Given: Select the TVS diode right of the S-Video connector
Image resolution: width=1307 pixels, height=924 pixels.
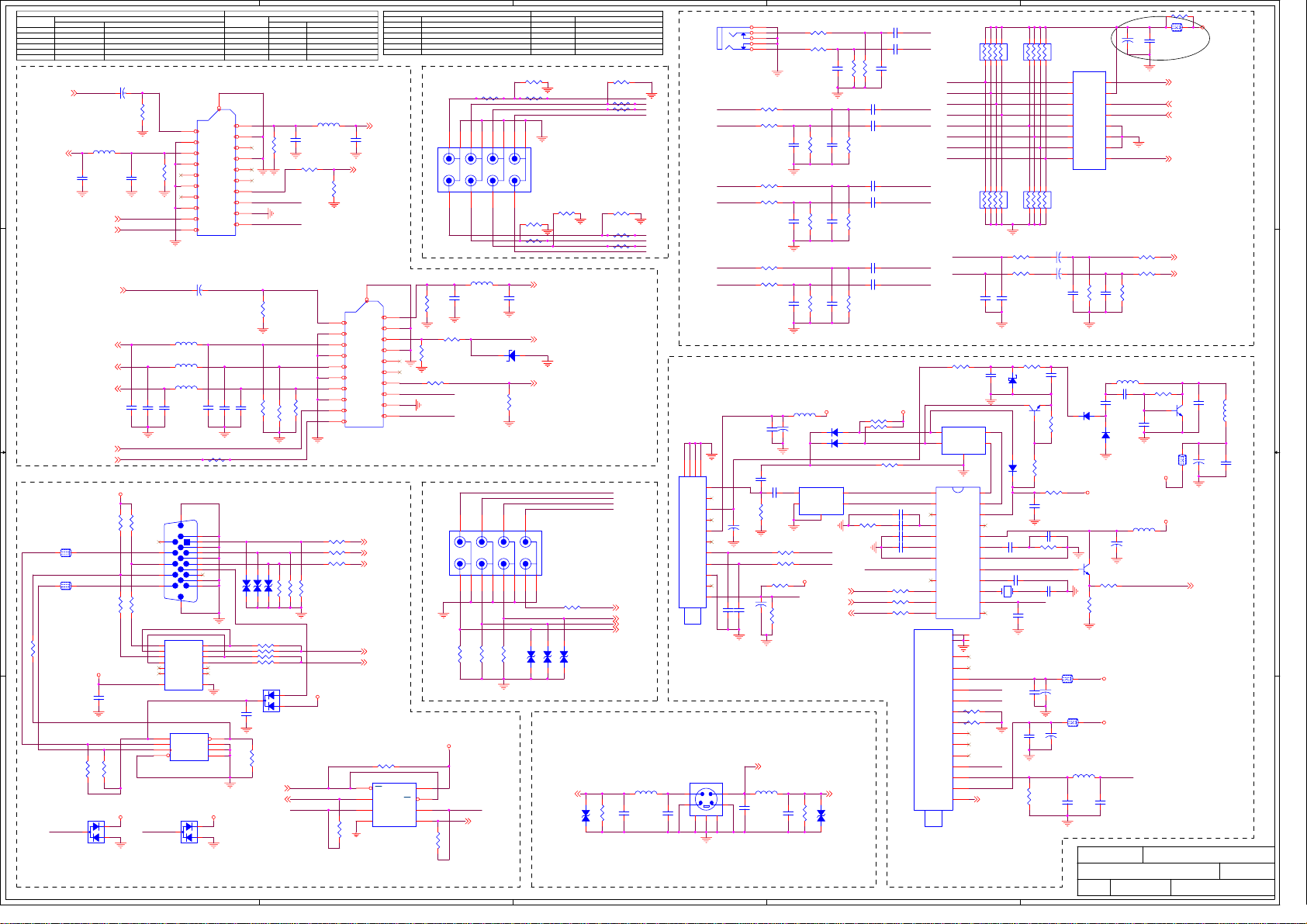Looking at the screenshot, I should [x=821, y=816].
